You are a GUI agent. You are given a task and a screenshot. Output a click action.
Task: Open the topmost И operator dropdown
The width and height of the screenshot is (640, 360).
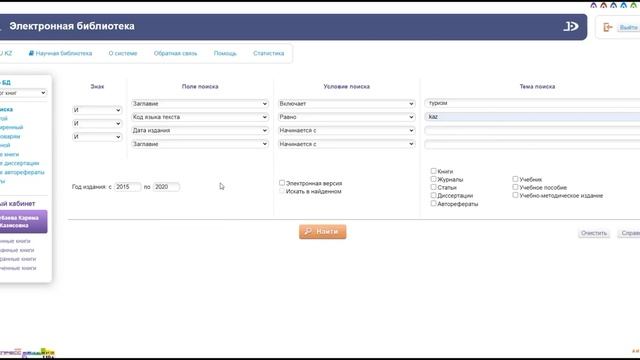pyautogui.click(x=97, y=110)
